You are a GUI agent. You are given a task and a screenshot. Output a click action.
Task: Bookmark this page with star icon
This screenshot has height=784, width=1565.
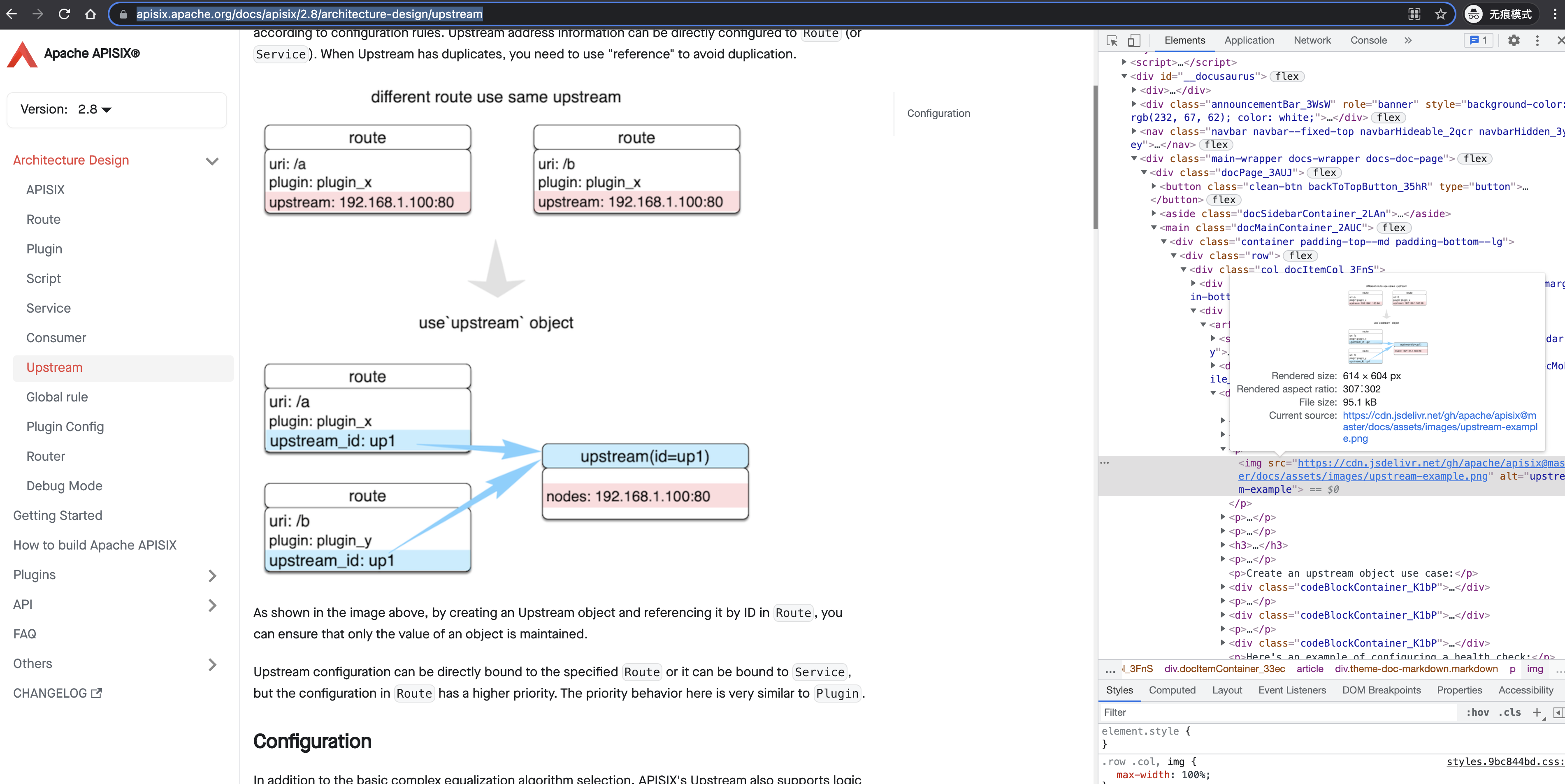1440,14
